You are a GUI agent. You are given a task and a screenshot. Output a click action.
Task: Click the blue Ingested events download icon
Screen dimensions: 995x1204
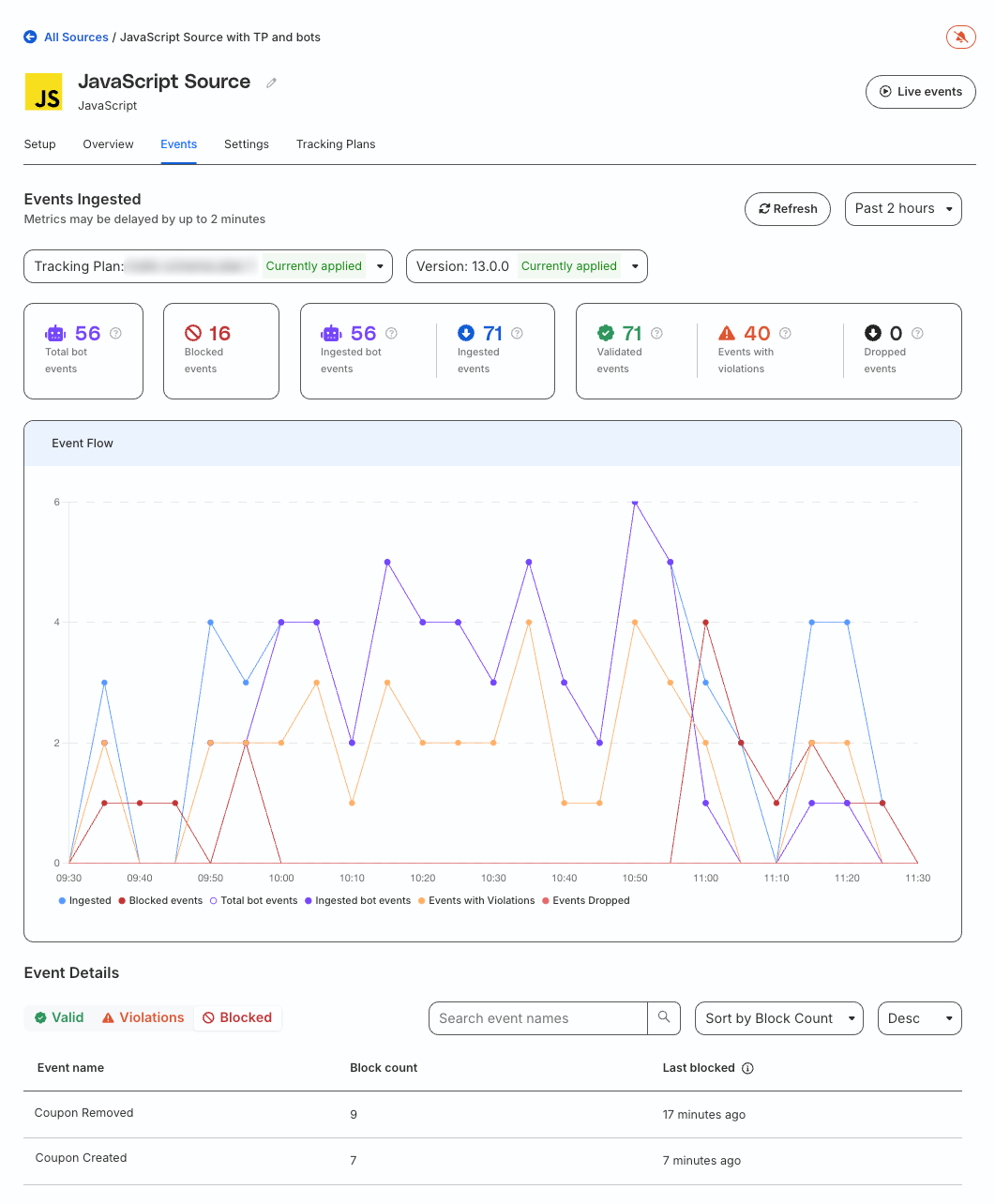[x=466, y=333]
